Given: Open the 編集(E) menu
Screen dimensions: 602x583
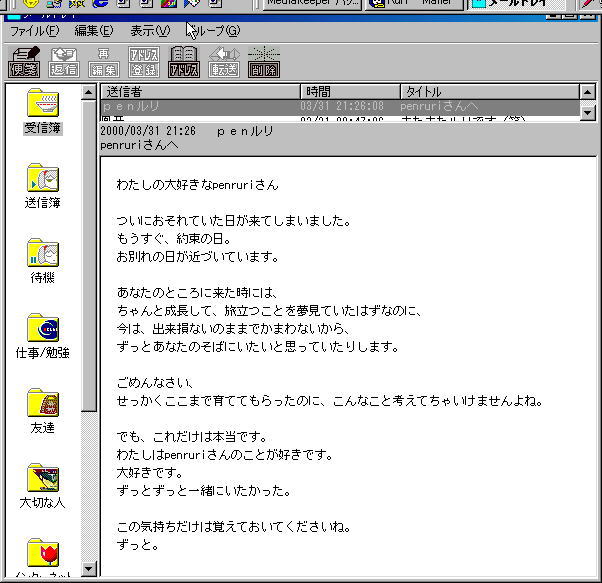Looking at the screenshot, I should (x=93, y=31).
